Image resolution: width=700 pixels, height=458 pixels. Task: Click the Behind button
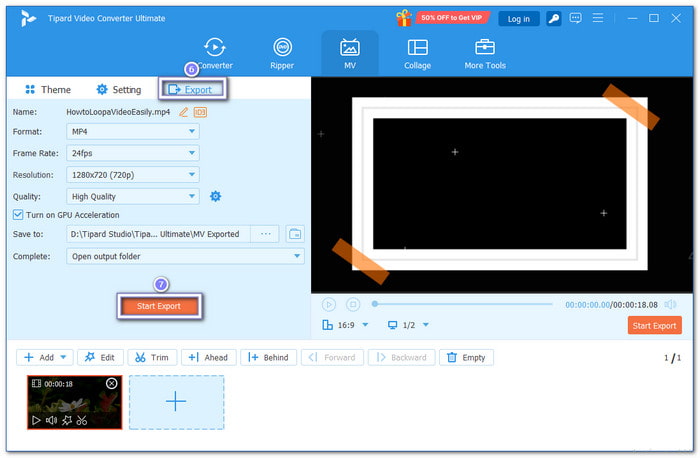click(268, 358)
